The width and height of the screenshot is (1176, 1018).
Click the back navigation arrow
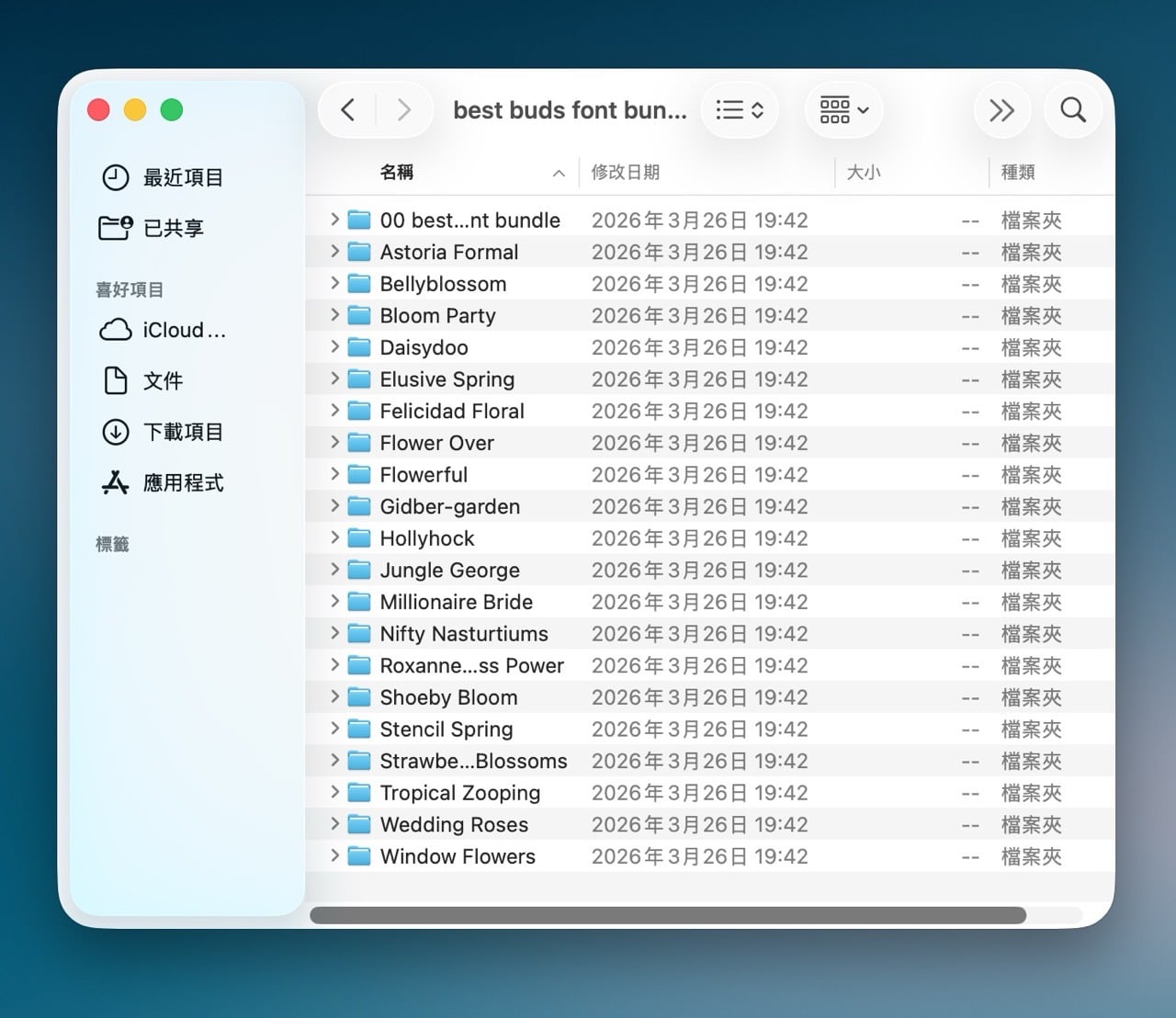[347, 109]
